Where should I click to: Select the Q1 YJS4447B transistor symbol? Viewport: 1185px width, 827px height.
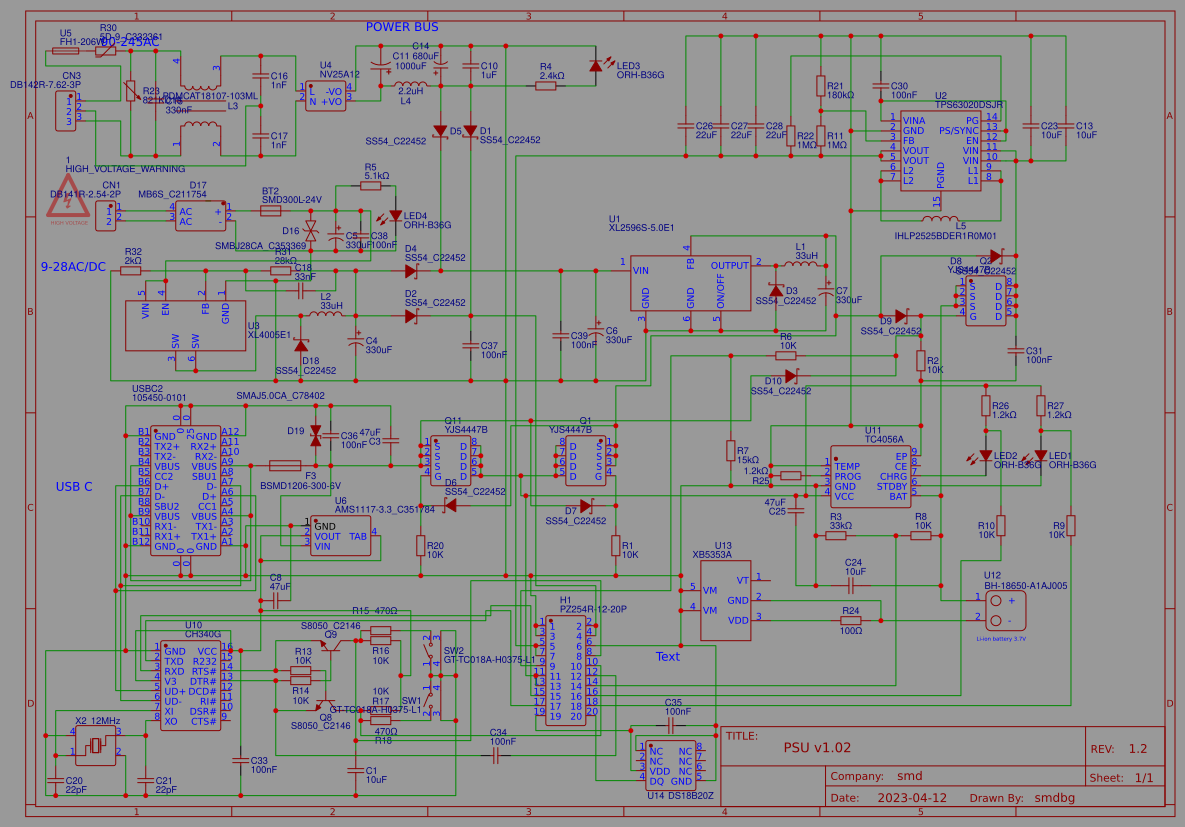click(585, 460)
